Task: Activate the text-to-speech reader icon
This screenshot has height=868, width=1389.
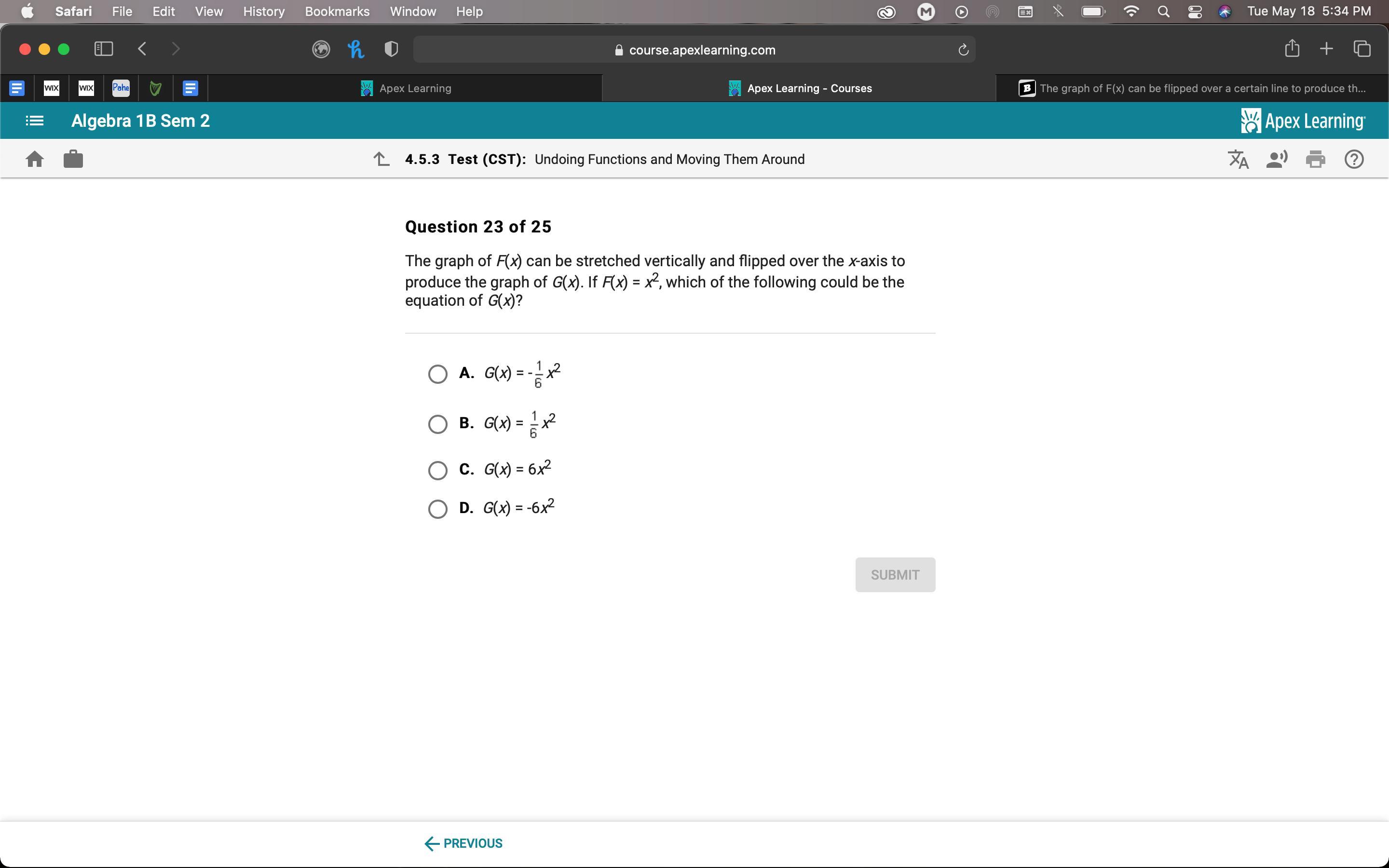Action: (1277, 159)
